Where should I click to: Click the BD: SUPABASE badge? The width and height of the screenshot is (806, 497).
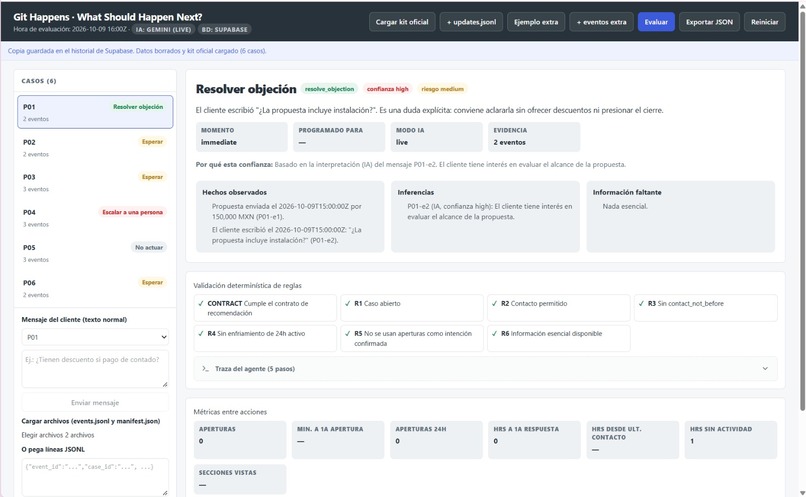tap(225, 29)
